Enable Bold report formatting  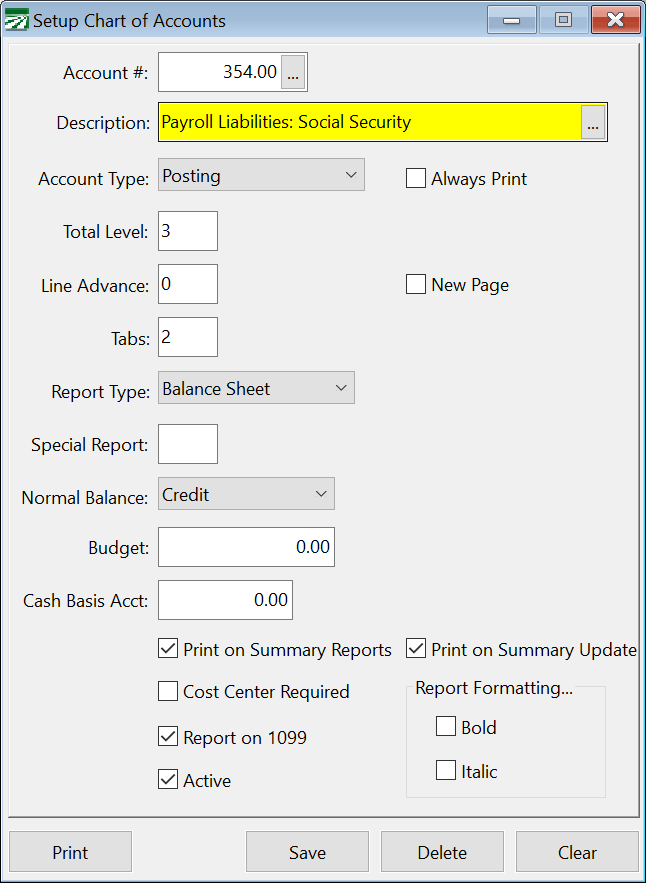click(446, 727)
